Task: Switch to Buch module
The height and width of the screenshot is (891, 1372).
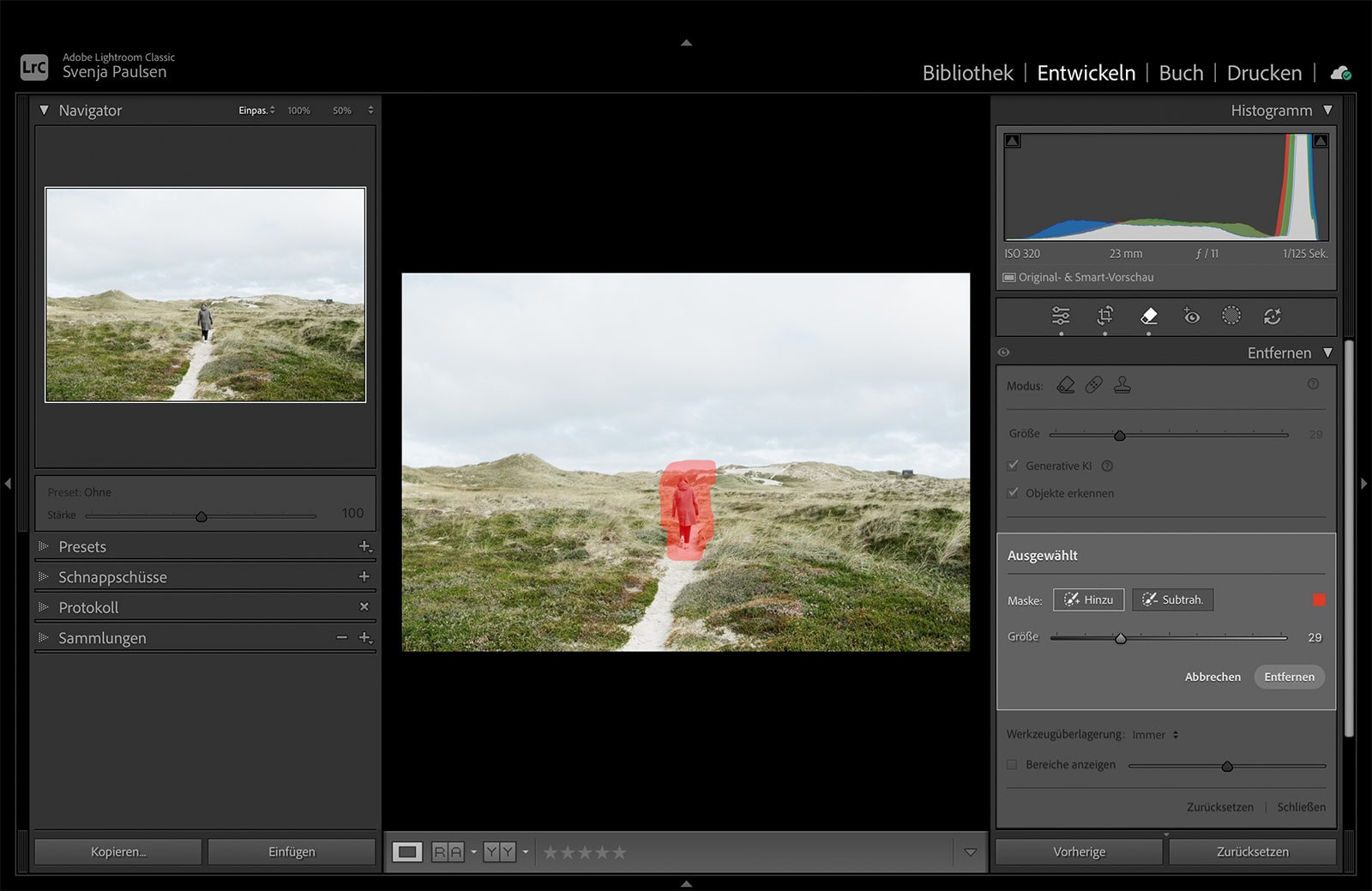Action: coord(1181,73)
